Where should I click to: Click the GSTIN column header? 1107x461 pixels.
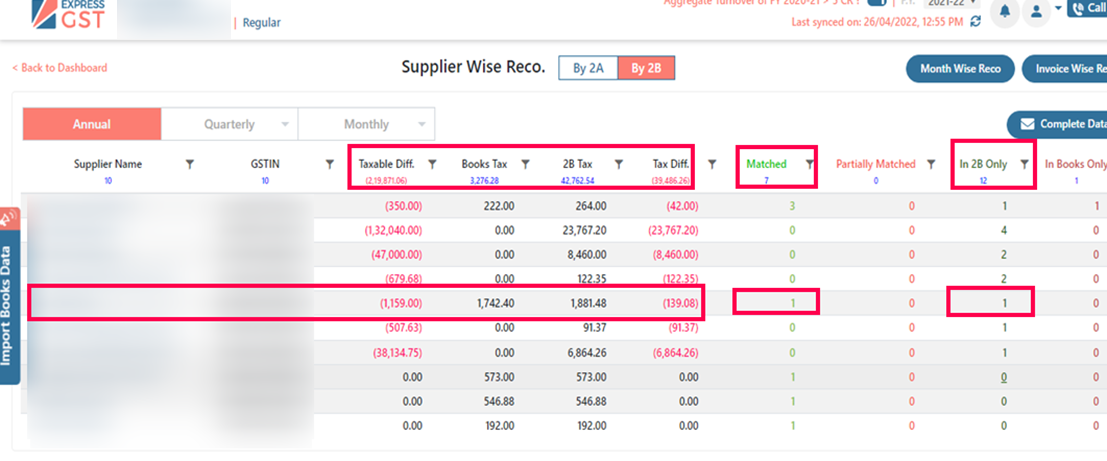265,164
